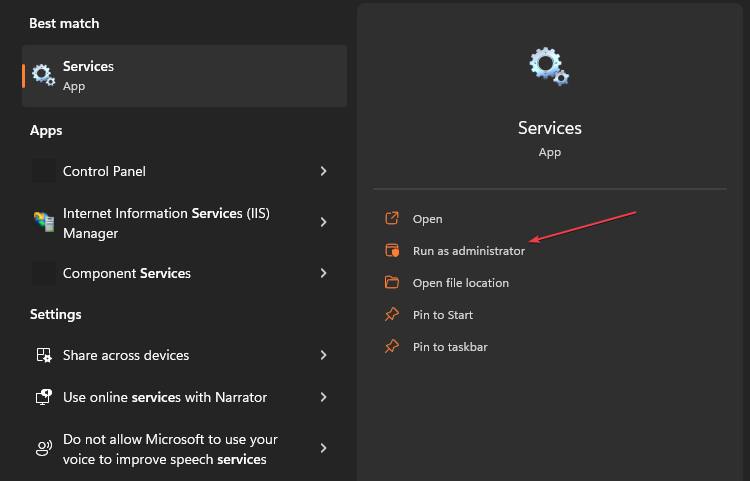
Task: Click the Narrator online services icon
Action: point(44,397)
